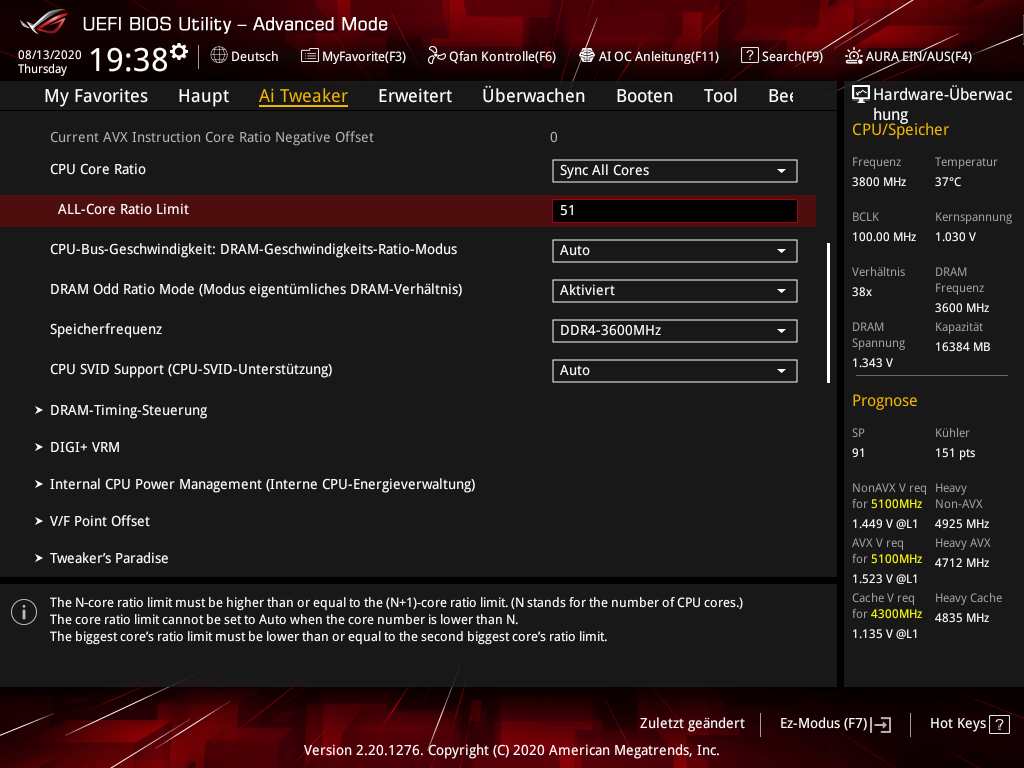Click the Hot Keys question mark icon
The width and height of the screenshot is (1024, 768).
coord(999,724)
